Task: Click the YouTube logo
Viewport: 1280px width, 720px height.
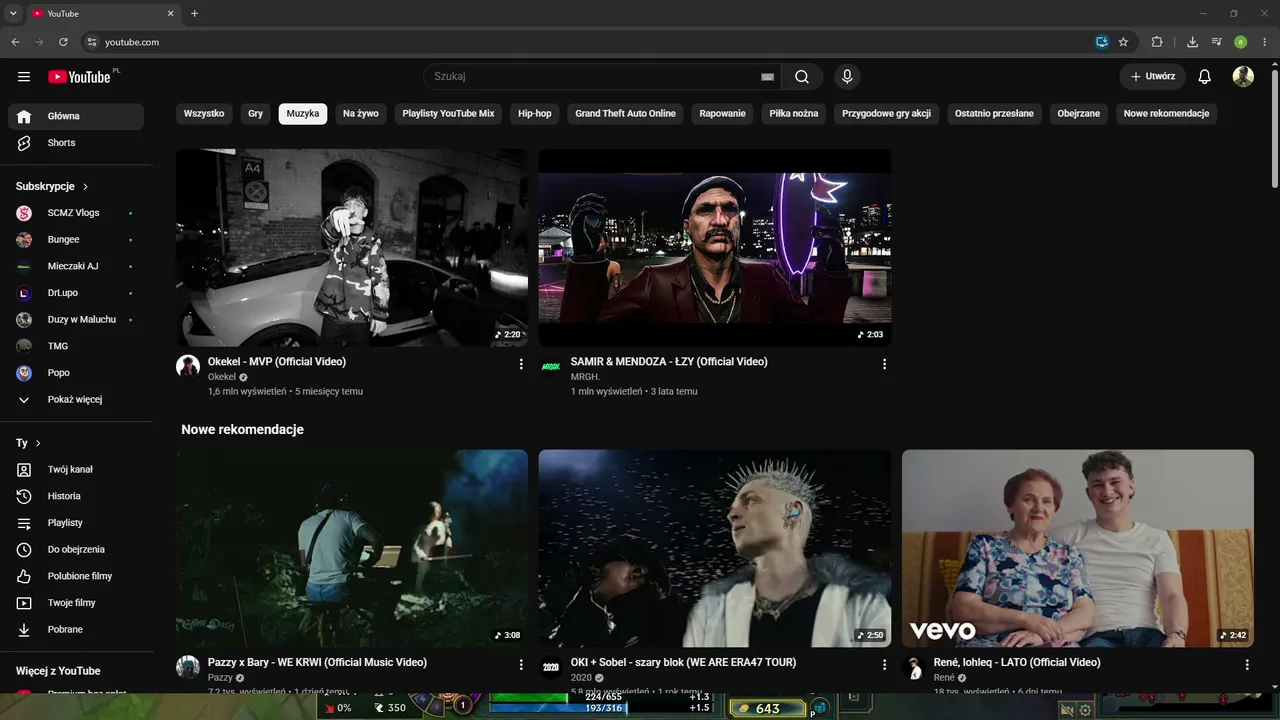Action: [80, 77]
